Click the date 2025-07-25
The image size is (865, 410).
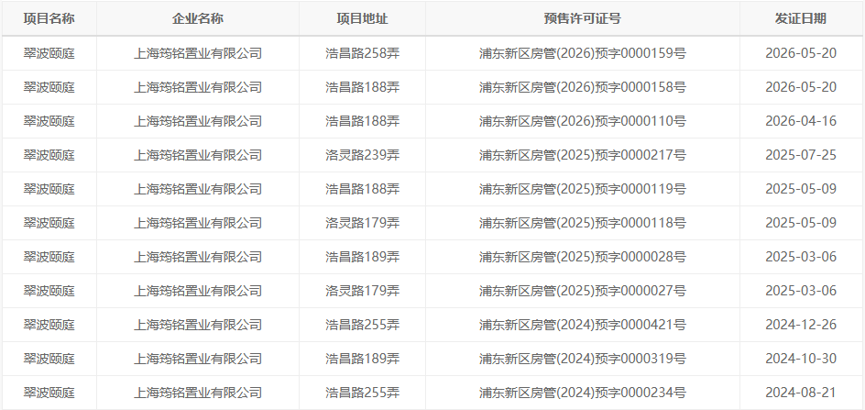point(800,155)
